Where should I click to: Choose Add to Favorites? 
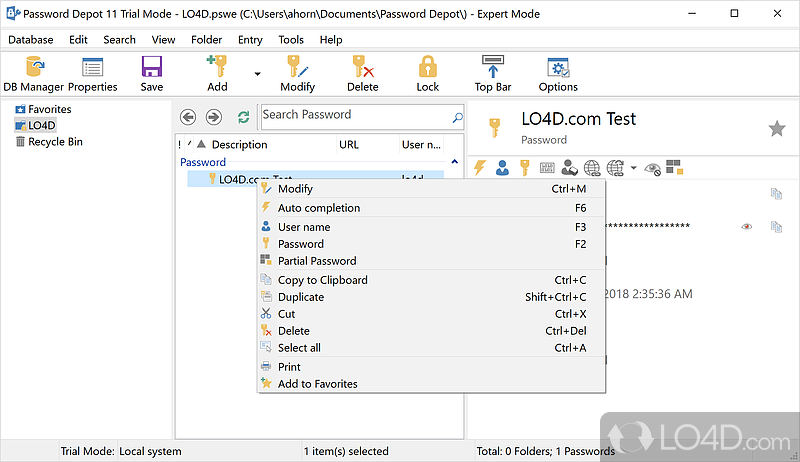click(x=431, y=384)
